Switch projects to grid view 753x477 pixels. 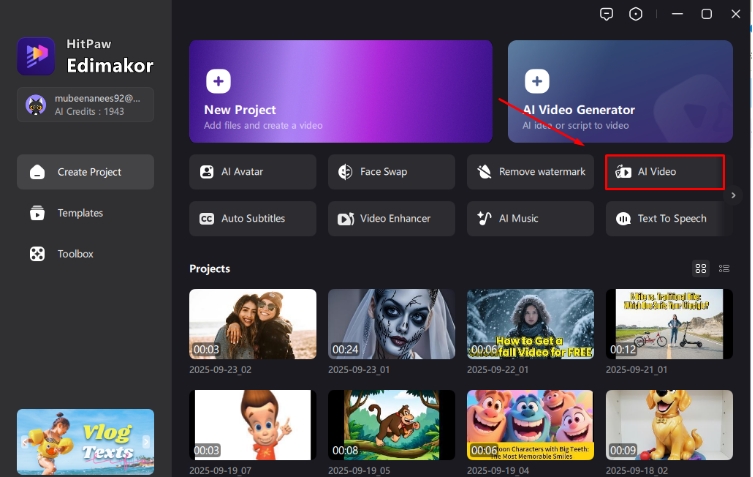[701, 269]
